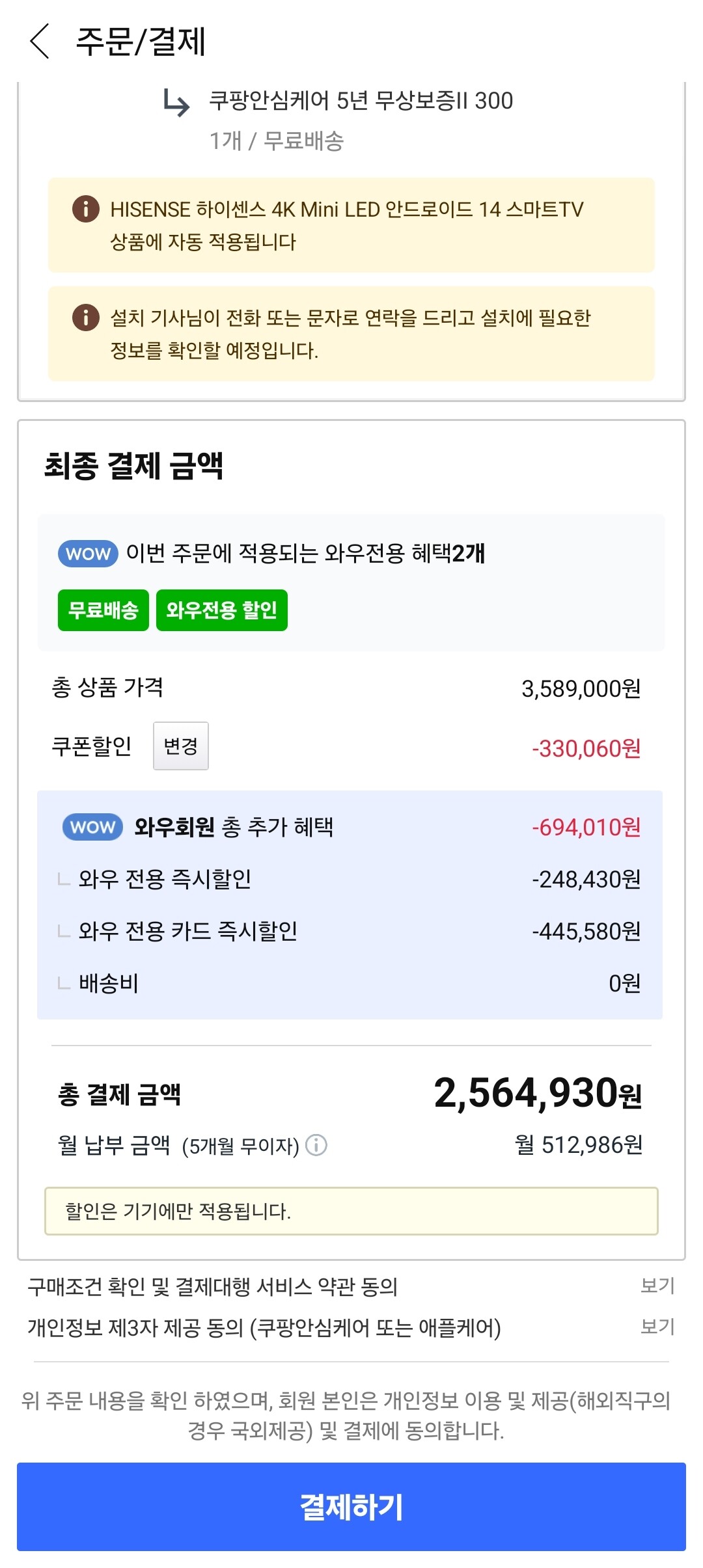Tap the sub-item arrow beside 쿠팡안심케어
The image size is (703, 1568).
pos(176,103)
